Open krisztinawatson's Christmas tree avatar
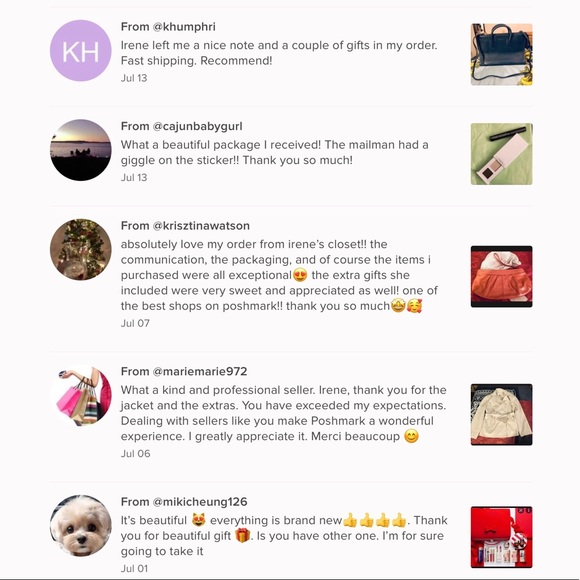 [x=81, y=249]
